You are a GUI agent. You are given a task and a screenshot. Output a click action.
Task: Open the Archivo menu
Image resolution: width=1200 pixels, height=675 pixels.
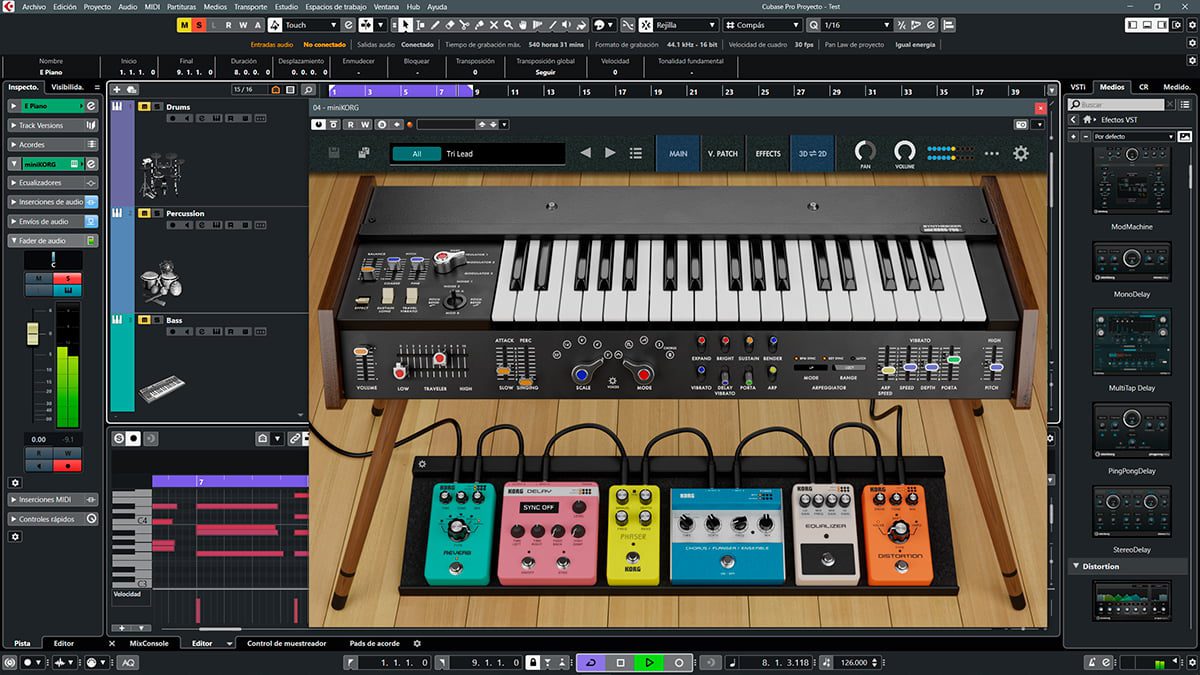click(x=34, y=6)
